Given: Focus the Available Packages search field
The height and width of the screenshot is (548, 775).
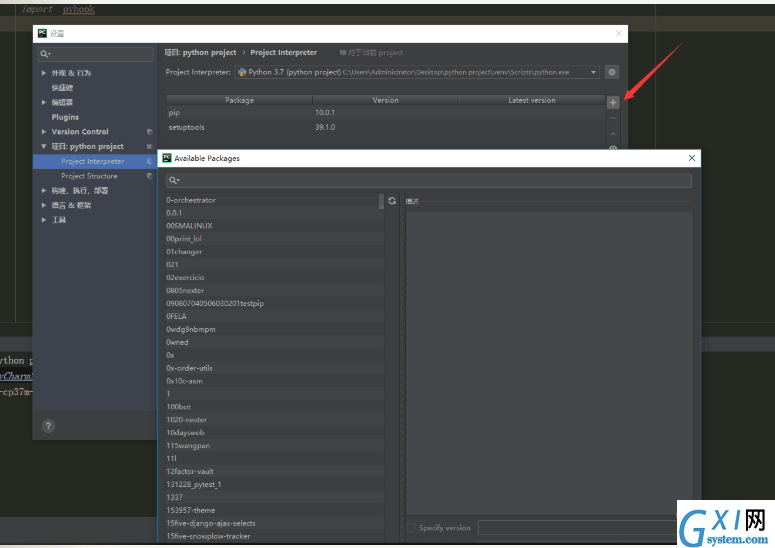Looking at the screenshot, I should tap(429, 180).
